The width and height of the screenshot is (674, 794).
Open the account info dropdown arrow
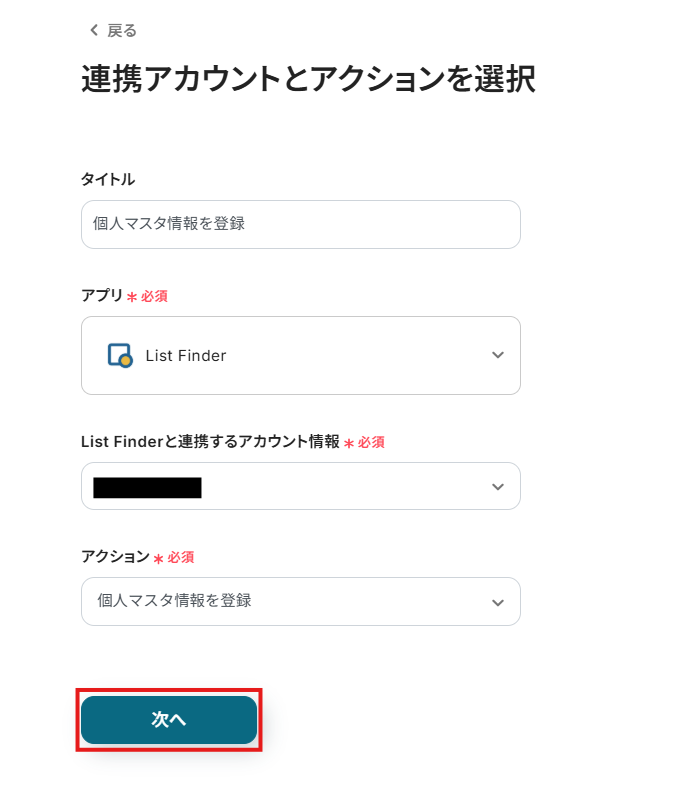point(498,487)
